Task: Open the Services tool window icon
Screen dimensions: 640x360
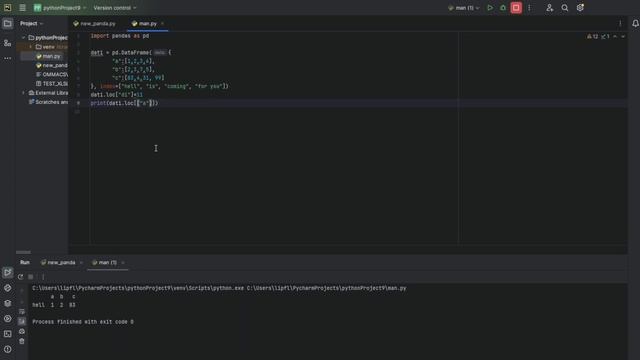Action: tap(7, 318)
